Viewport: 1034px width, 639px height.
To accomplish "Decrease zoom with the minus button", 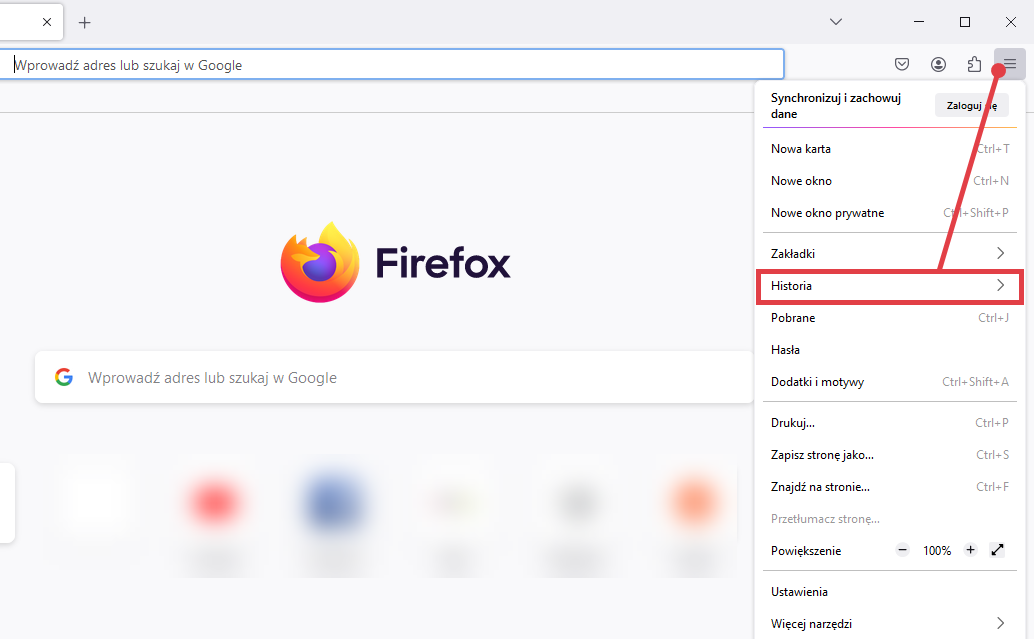I will tap(903, 550).
